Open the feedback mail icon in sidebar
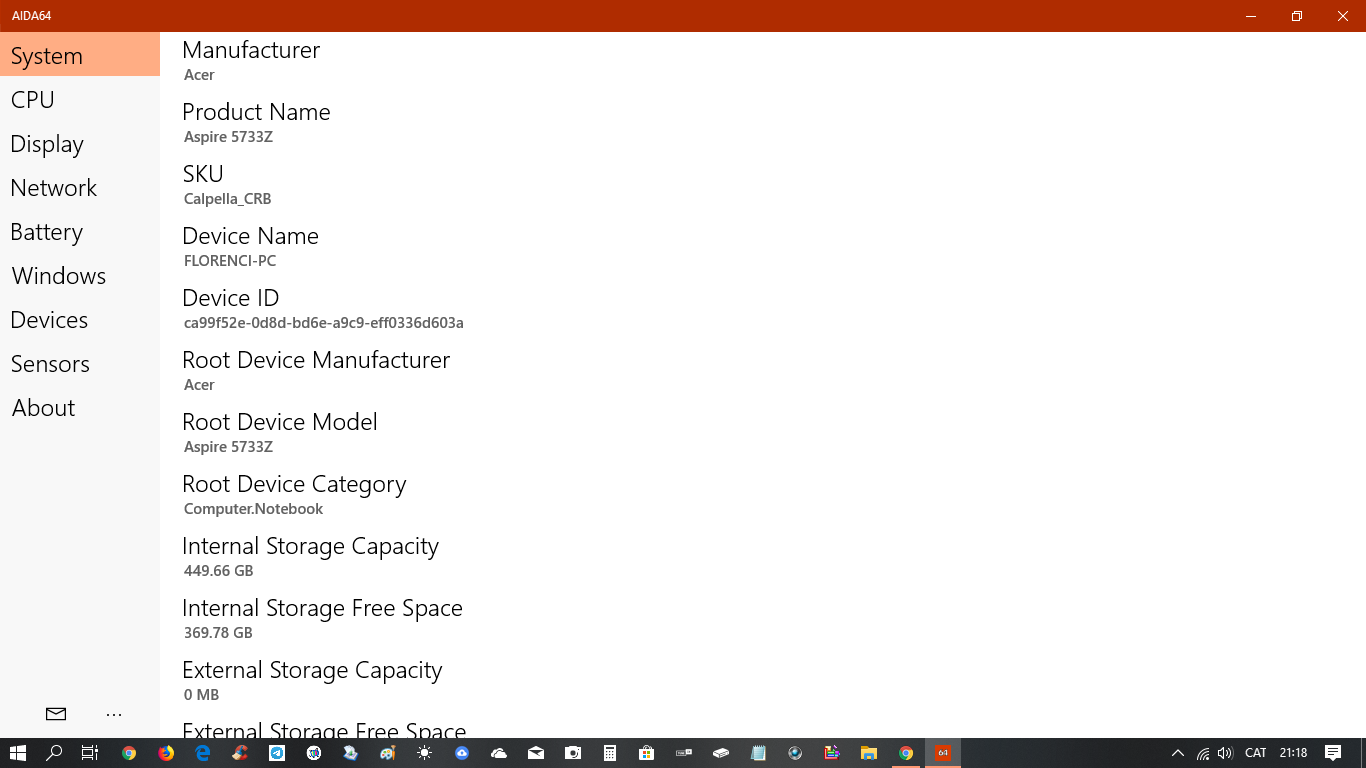 pos(56,714)
